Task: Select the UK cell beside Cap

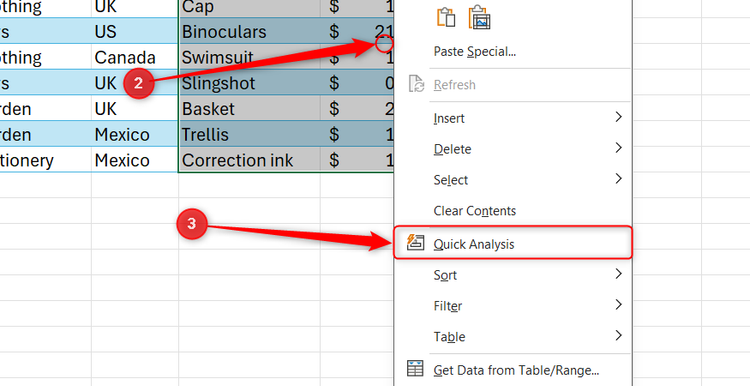Action: tap(135, 8)
